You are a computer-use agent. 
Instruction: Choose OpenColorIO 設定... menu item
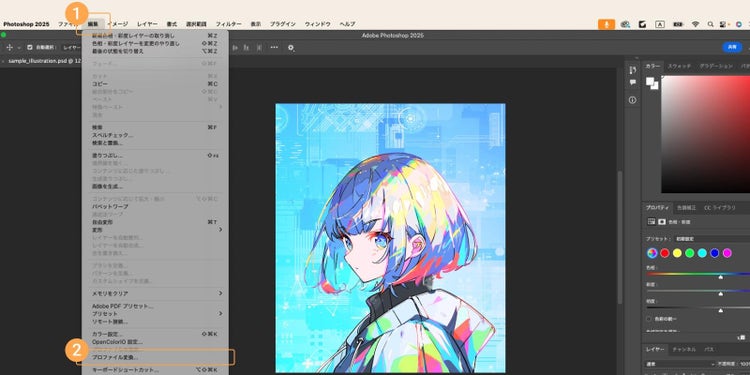point(156,342)
